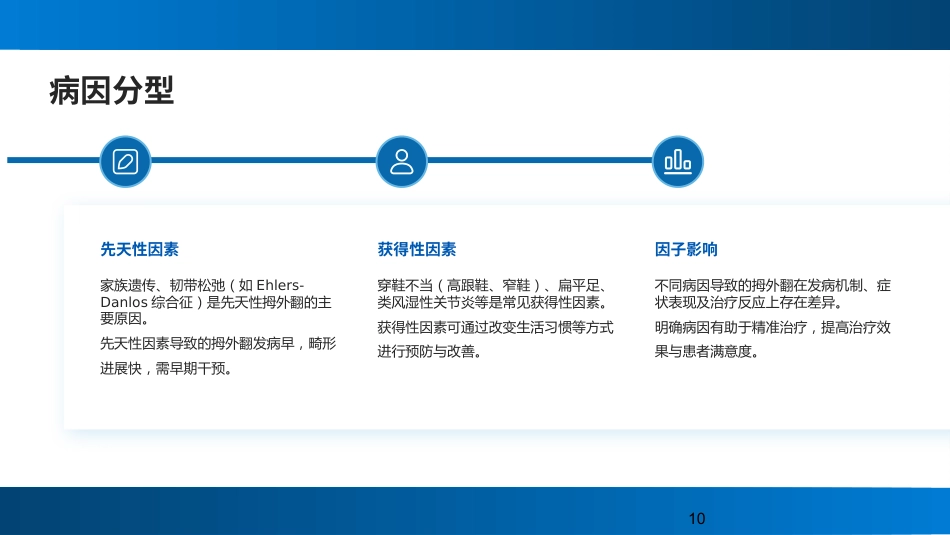This screenshot has height=535, width=950.
Task: Click the paragraph starting 不同病因导致的拇外翻
Action: point(772,294)
